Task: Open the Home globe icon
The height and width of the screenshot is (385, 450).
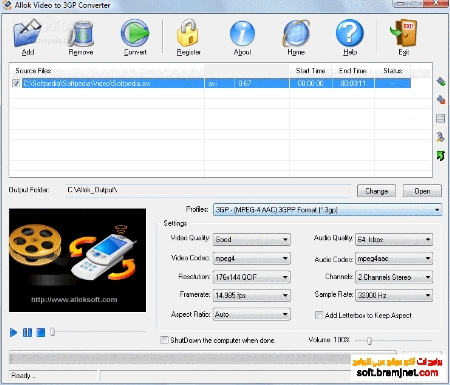Action: 296,33
